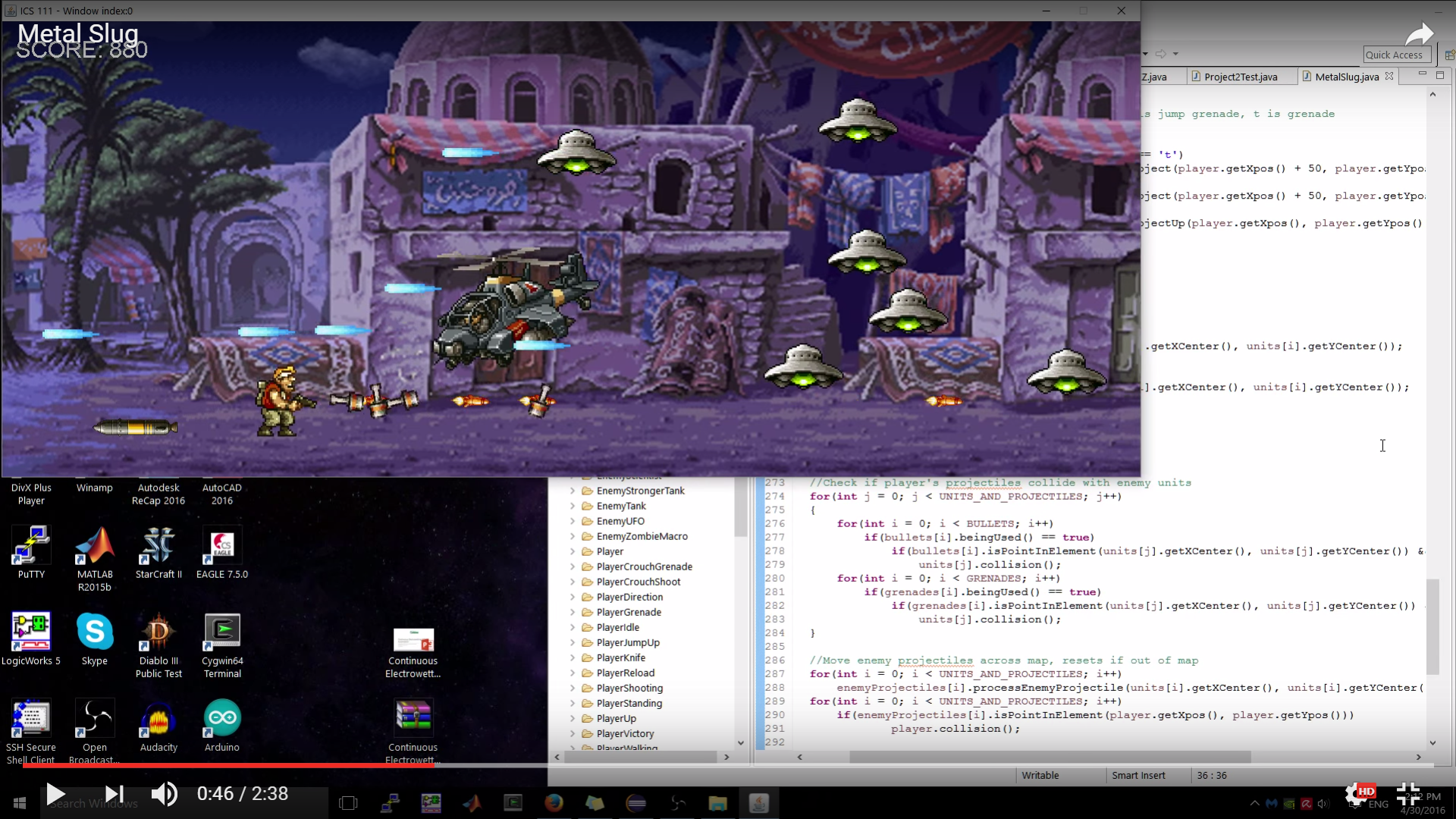
Task: Expand the PlayerVictory folder in the explorer
Action: [573, 733]
